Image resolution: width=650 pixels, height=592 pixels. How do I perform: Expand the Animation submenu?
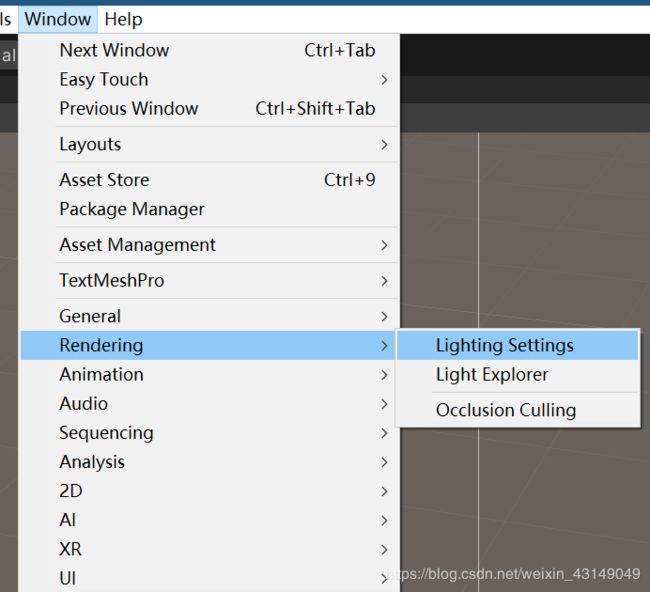pyautogui.click(x=209, y=375)
